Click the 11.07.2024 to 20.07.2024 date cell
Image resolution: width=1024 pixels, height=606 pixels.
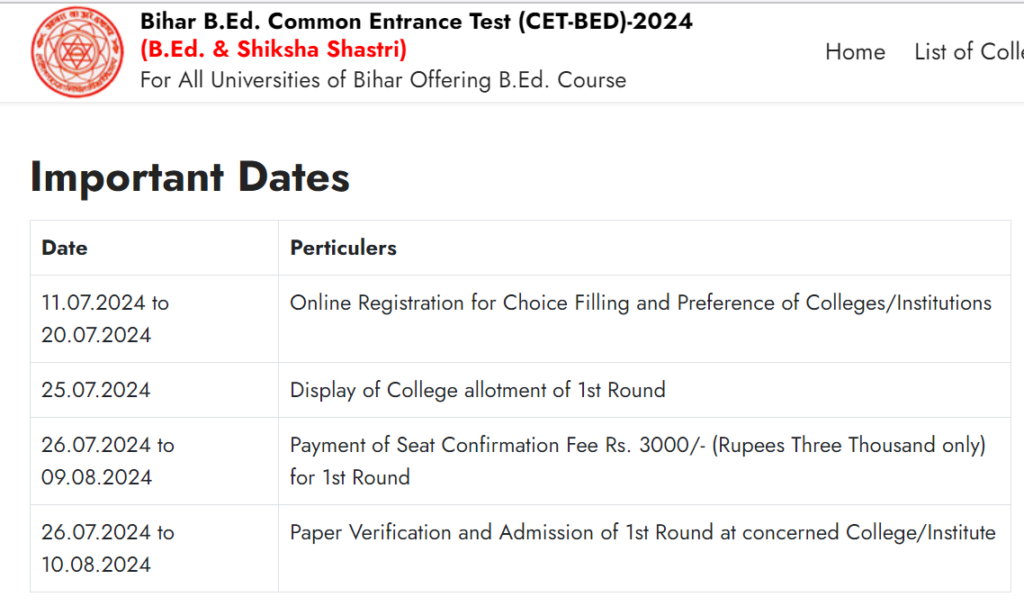(107, 318)
